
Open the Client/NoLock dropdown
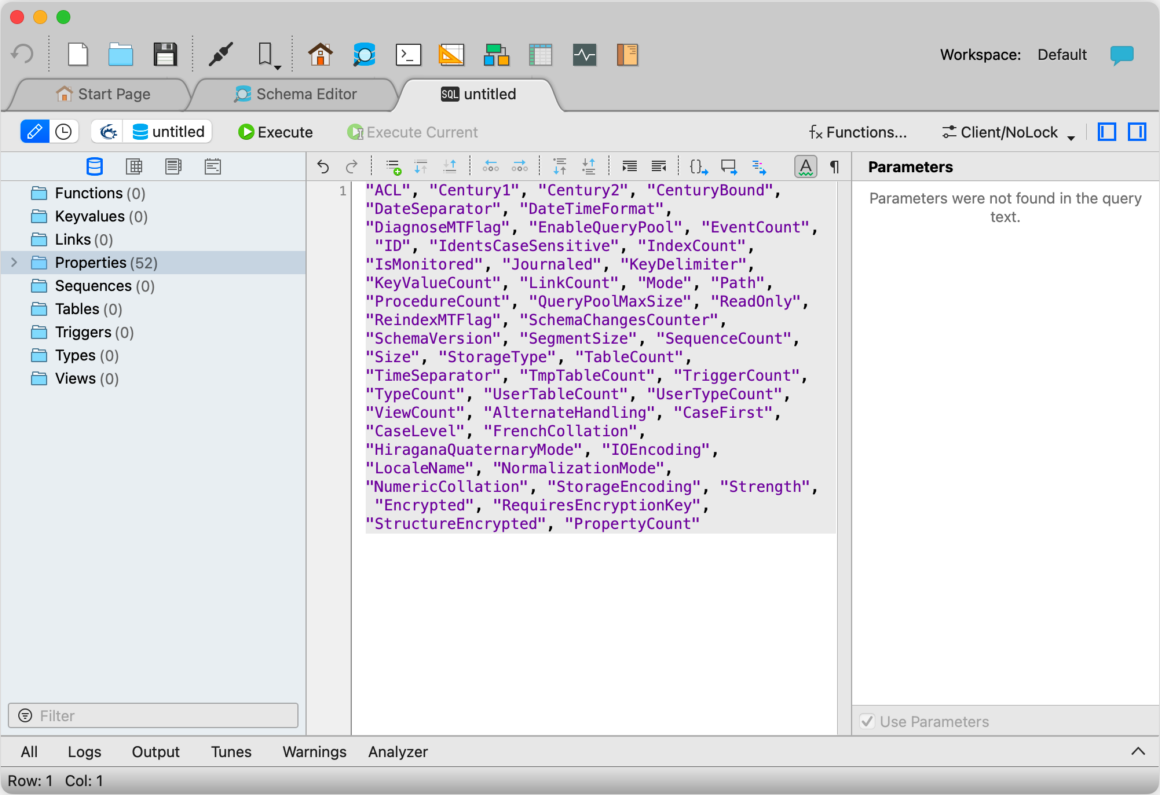tap(1008, 132)
